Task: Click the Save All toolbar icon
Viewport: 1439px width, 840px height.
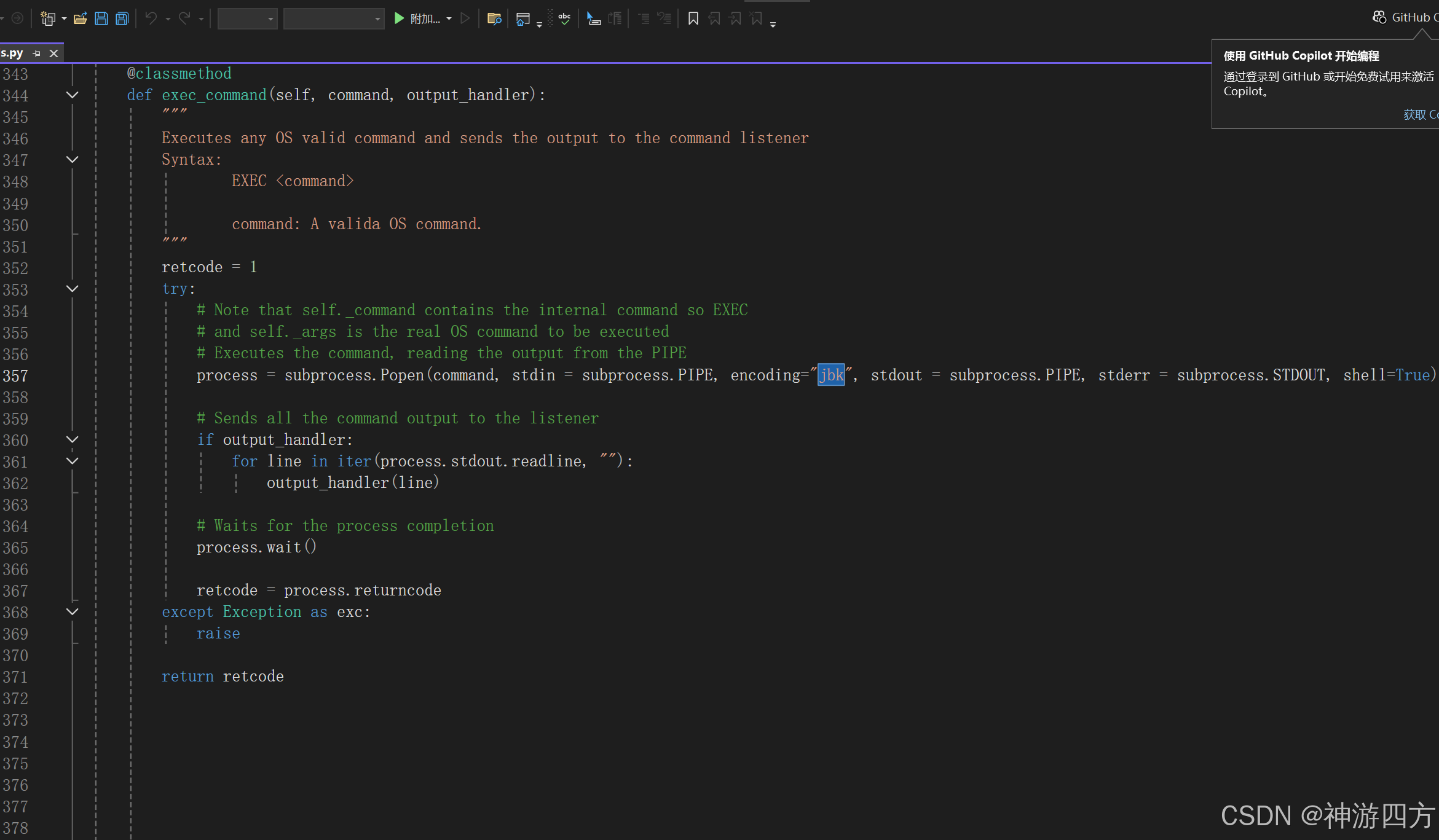Action: pos(122,18)
